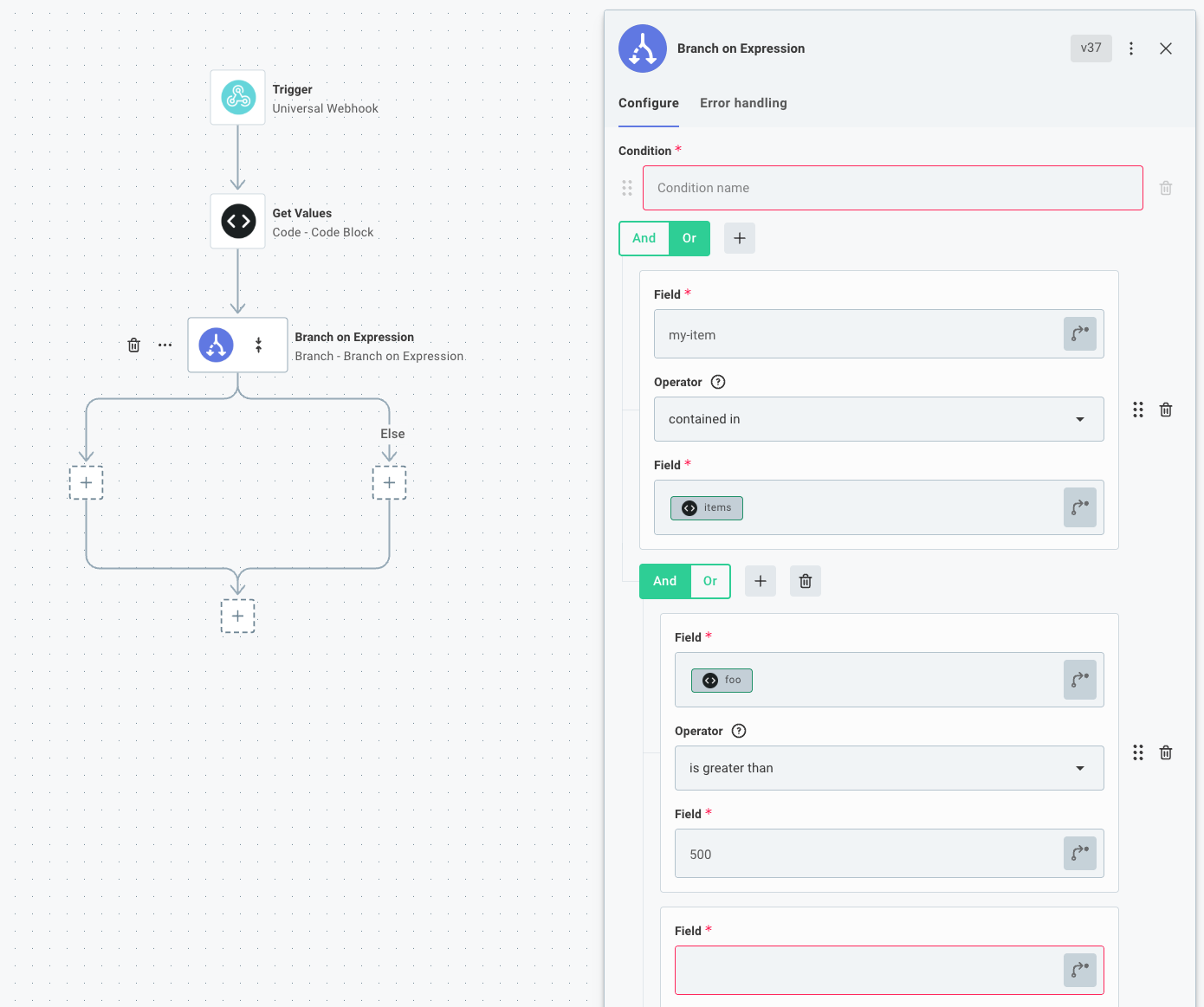Delete the Branch on Expression step
The height and width of the screenshot is (1007, 1204).
[x=133, y=345]
